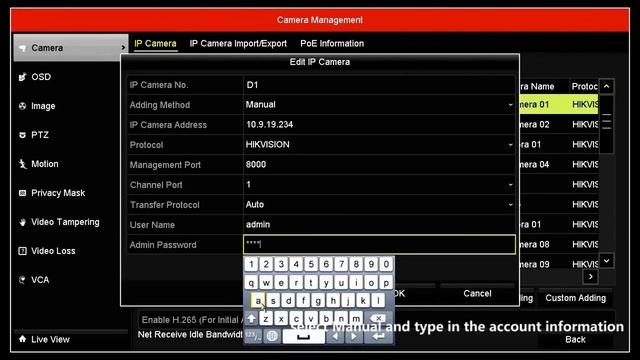The image size is (640, 360).
Task: Hit backspace key on virtual keyboard
Action: pos(378,318)
